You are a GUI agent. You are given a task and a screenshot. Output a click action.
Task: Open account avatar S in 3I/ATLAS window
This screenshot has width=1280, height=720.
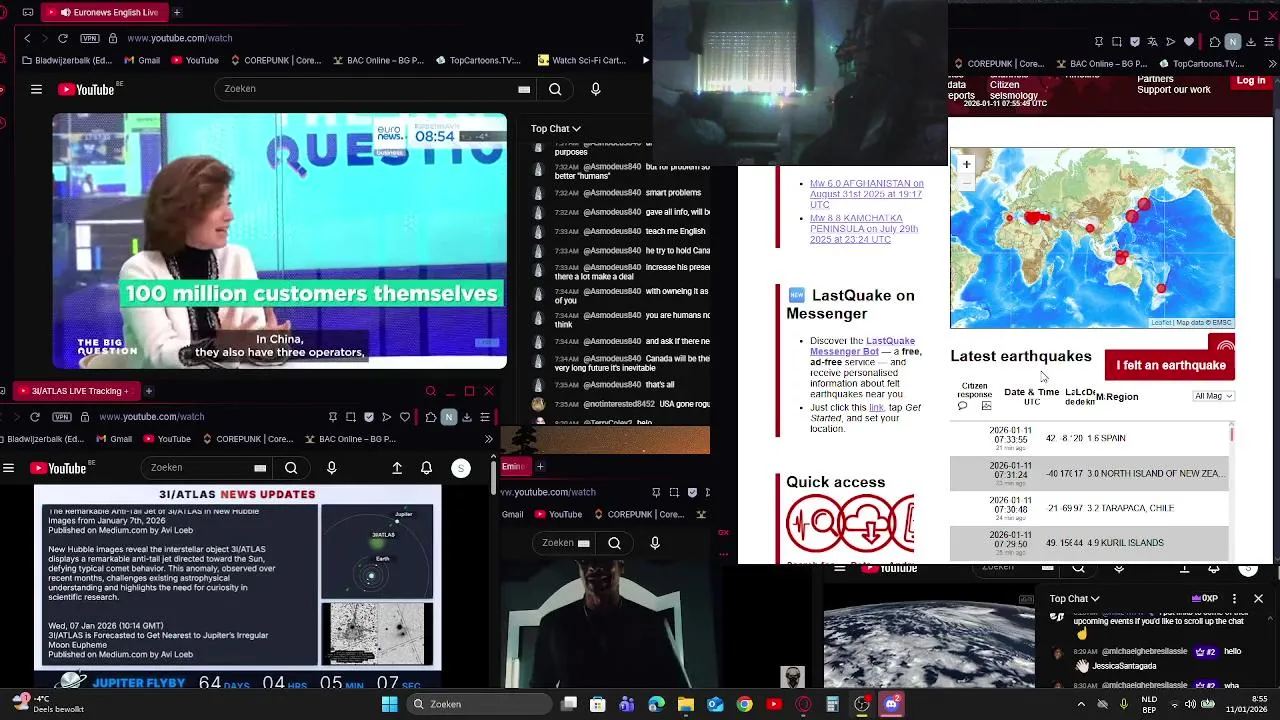click(x=461, y=468)
